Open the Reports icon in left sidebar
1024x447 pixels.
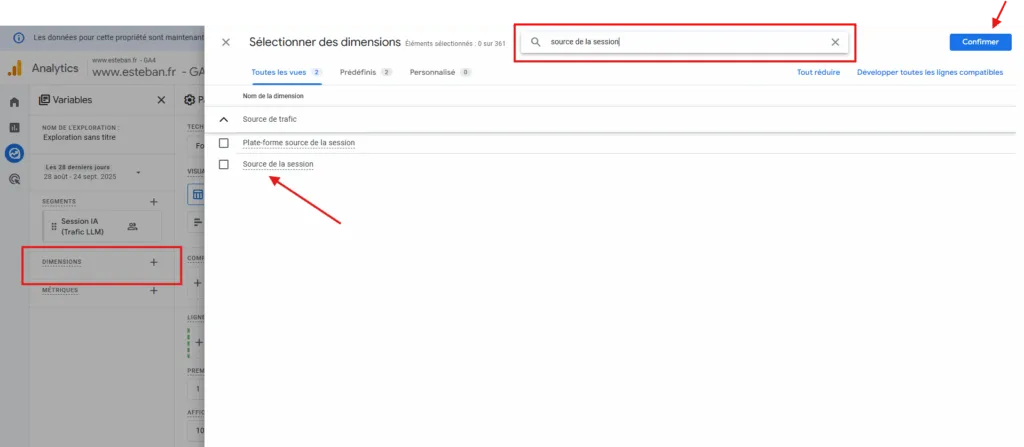click(14, 128)
